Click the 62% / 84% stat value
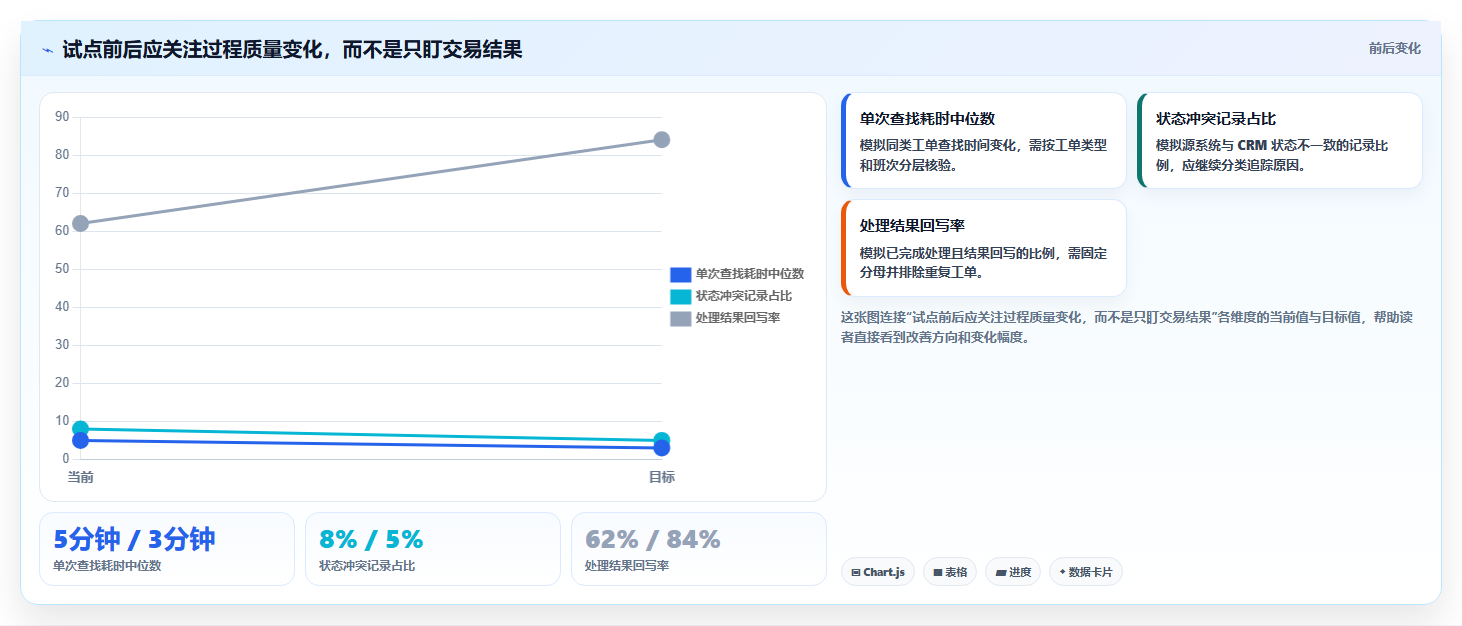 pos(653,540)
